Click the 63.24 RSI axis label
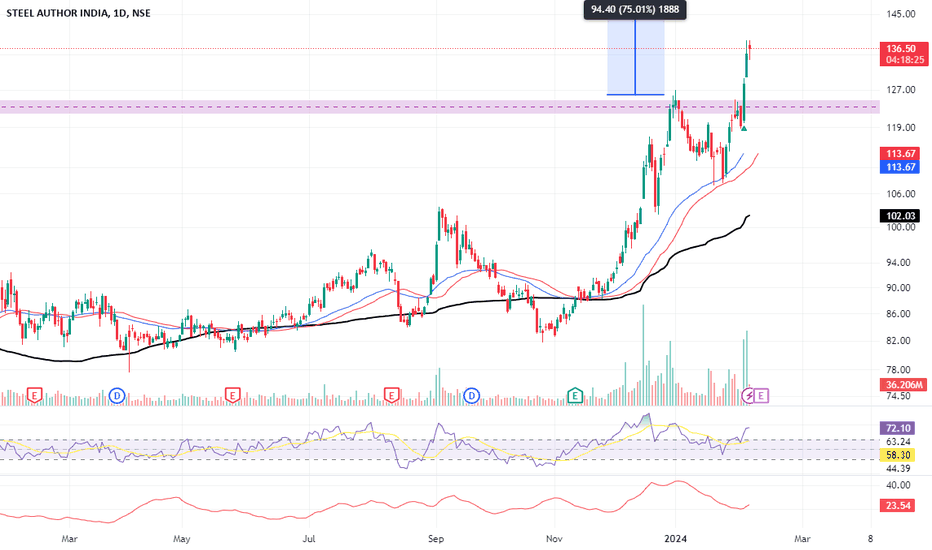This screenshot has width=932, height=550. [x=898, y=442]
